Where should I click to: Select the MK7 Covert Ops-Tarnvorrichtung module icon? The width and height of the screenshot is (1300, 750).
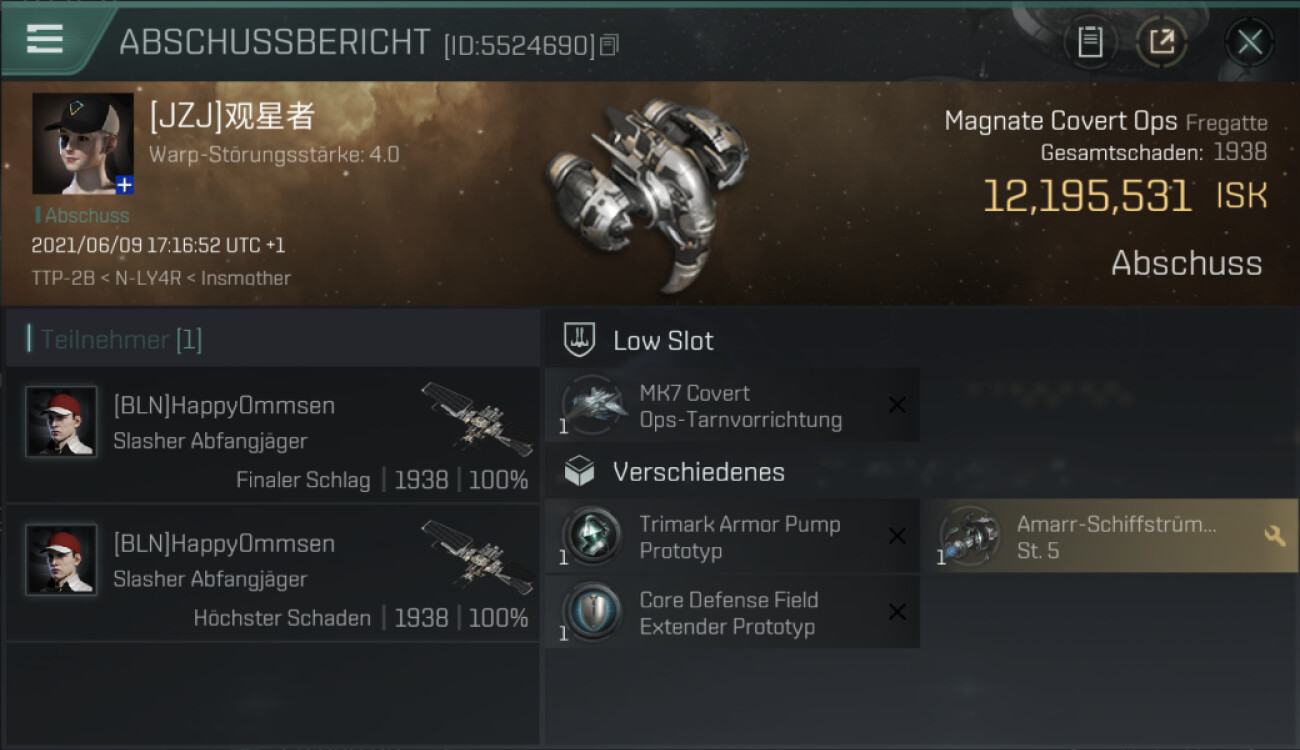pyautogui.click(x=593, y=406)
